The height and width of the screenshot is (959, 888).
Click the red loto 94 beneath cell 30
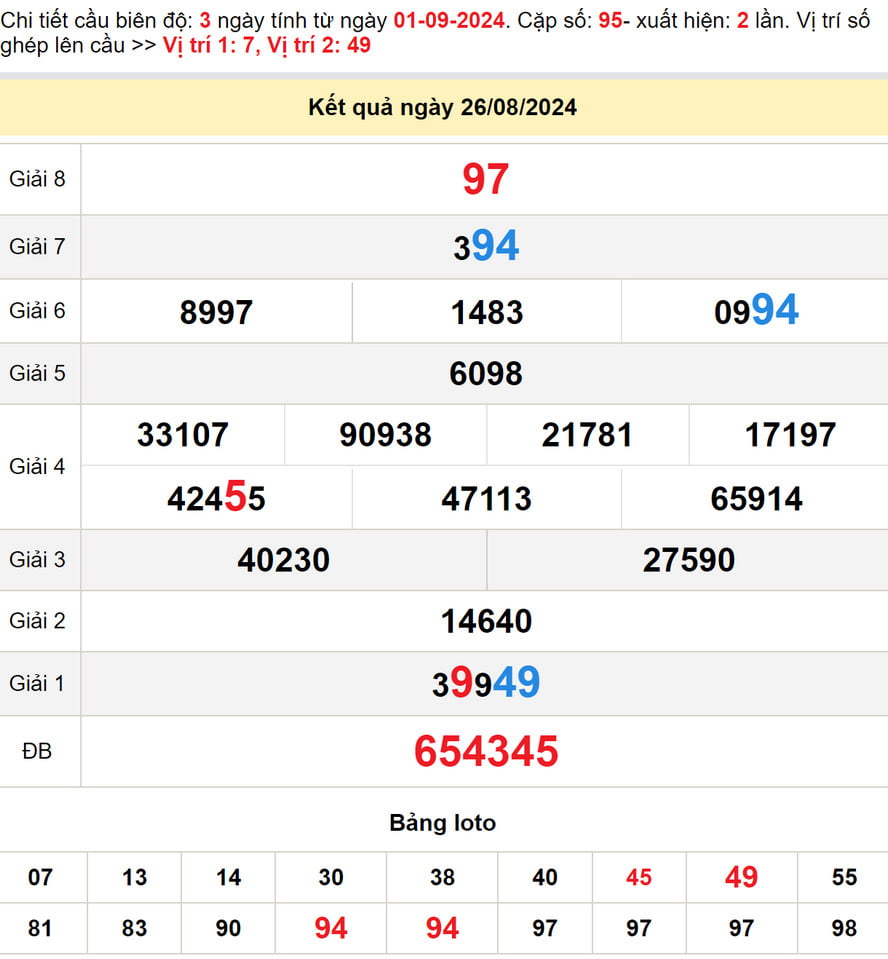[331, 928]
